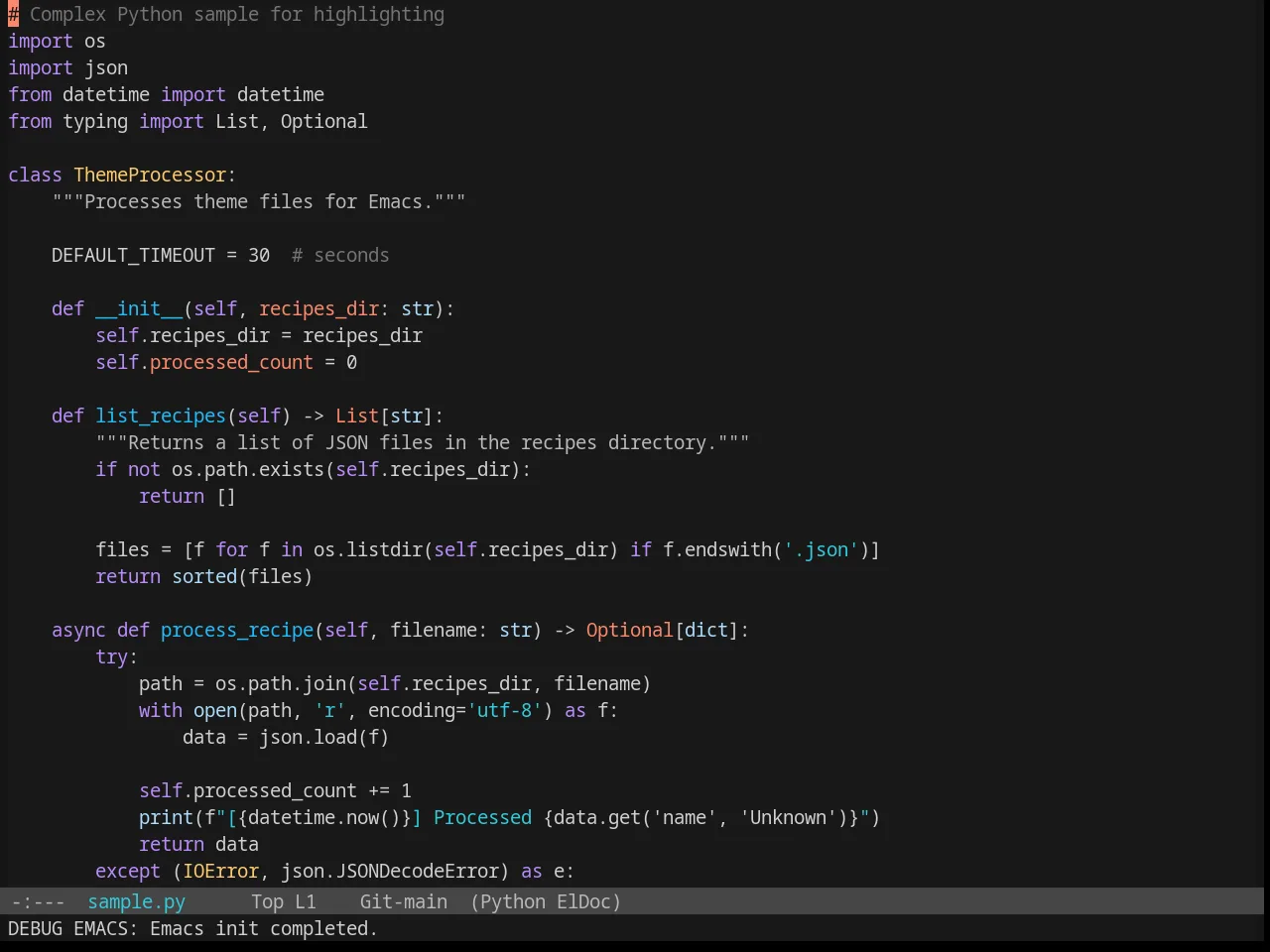Click the 'filename: str' parameter
Viewport: 1270px width, 952px height.
(x=460, y=630)
